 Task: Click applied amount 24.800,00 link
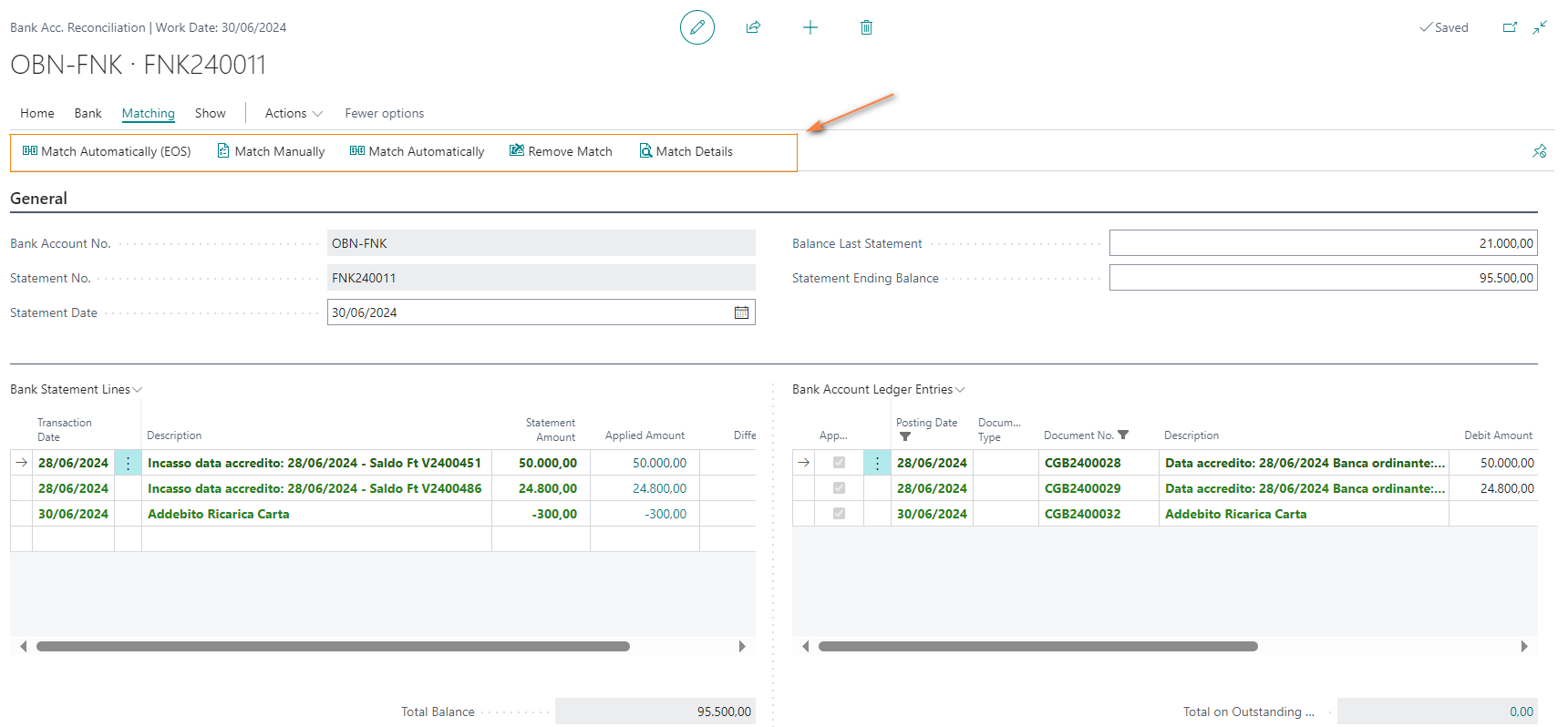pyautogui.click(x=659, y=488)
